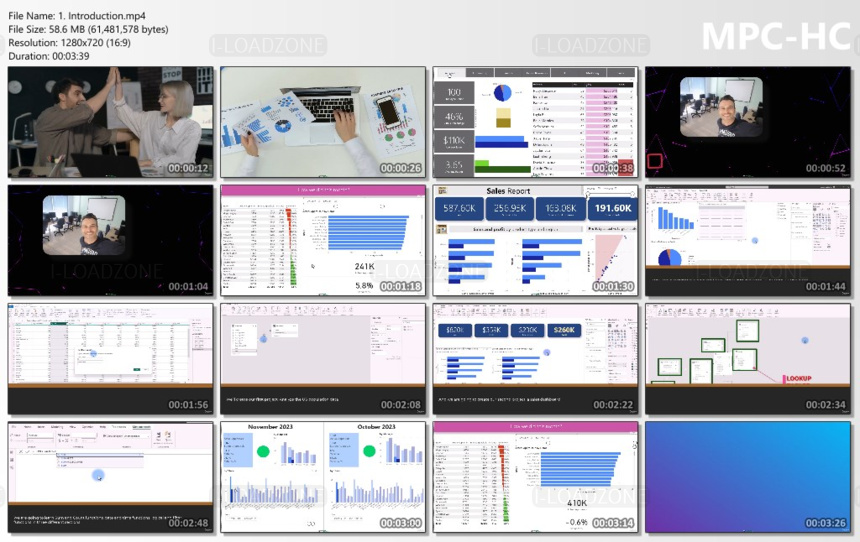This screenshot has width=860, height=542.
Task: Open the November 2023 thumbnail at 00:03:00
Action: (323, 477)
